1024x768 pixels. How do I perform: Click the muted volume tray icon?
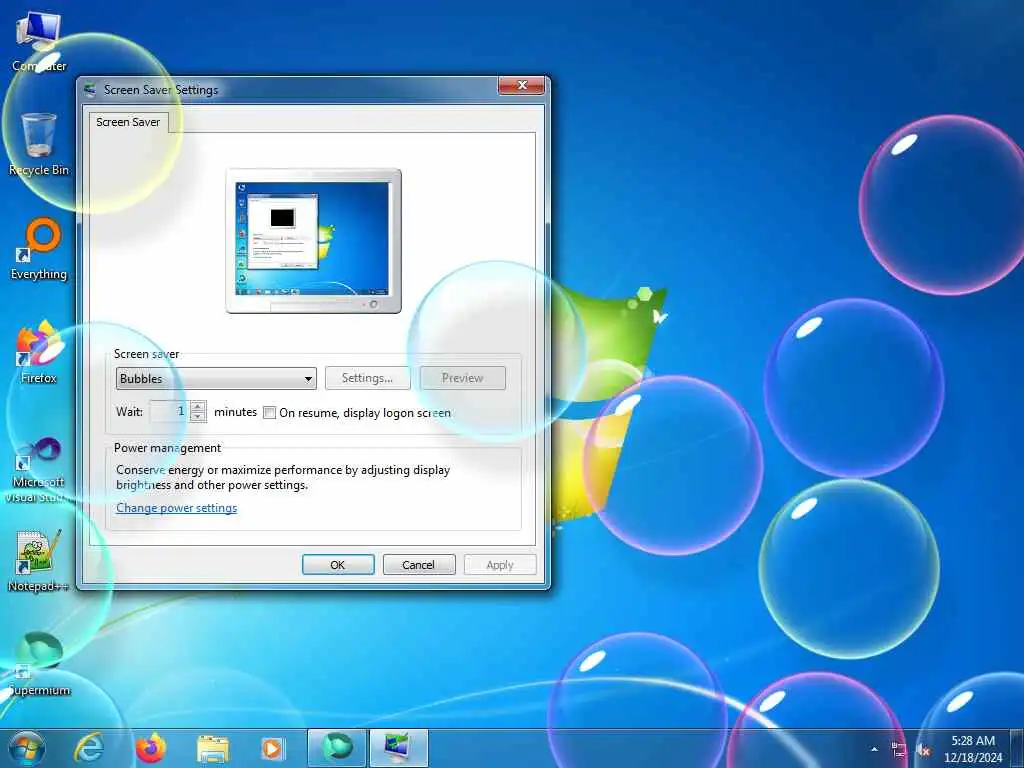click(x=923, y=750)
